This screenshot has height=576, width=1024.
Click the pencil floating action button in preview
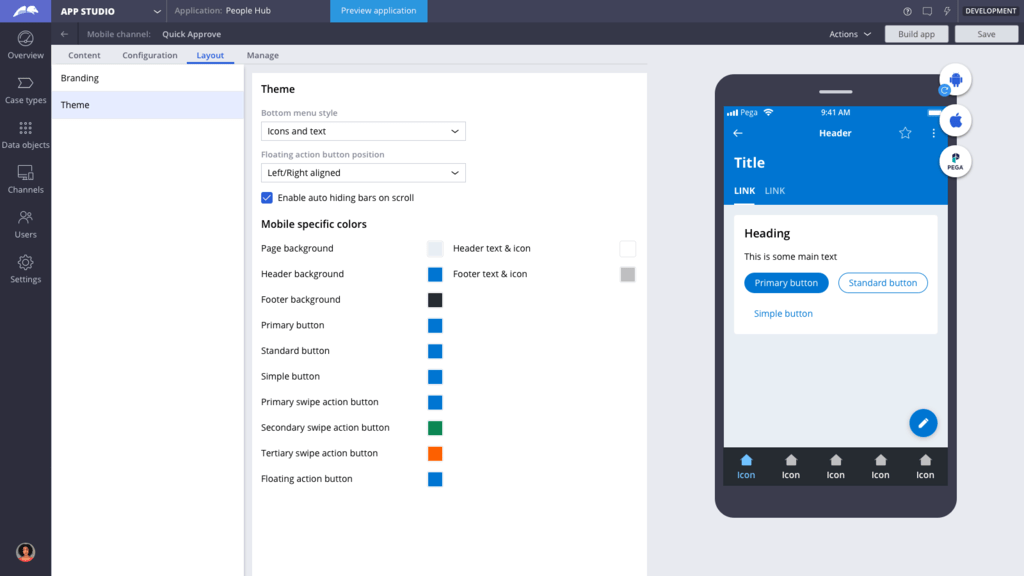click(922, 422)
